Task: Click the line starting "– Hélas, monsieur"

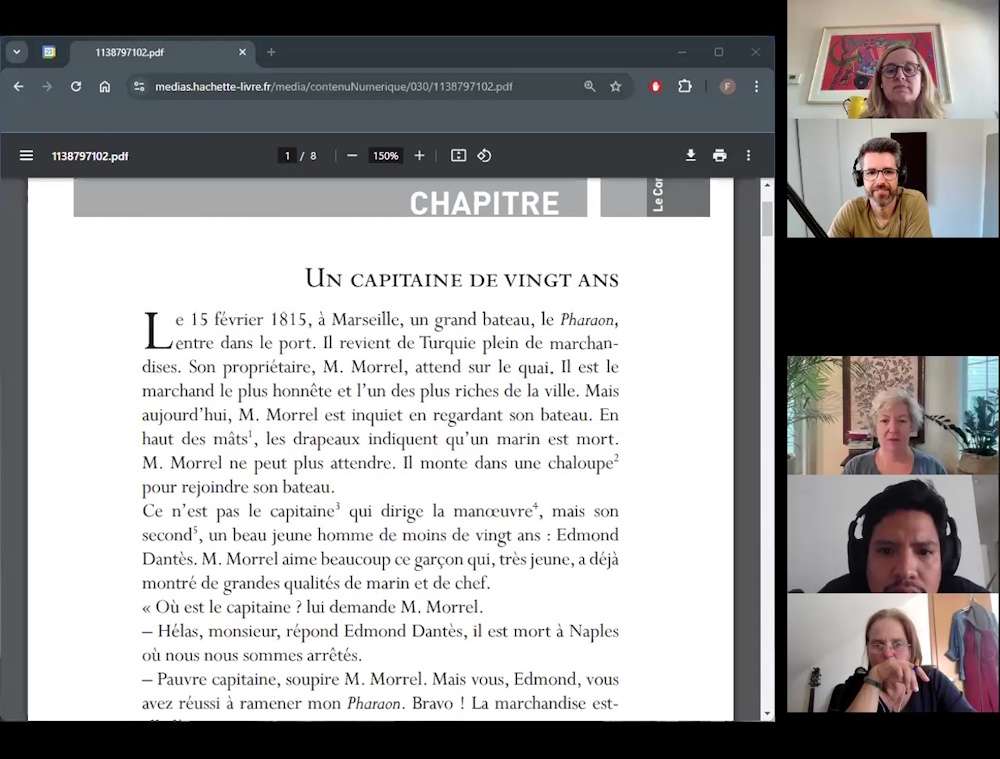Action: 380,631
